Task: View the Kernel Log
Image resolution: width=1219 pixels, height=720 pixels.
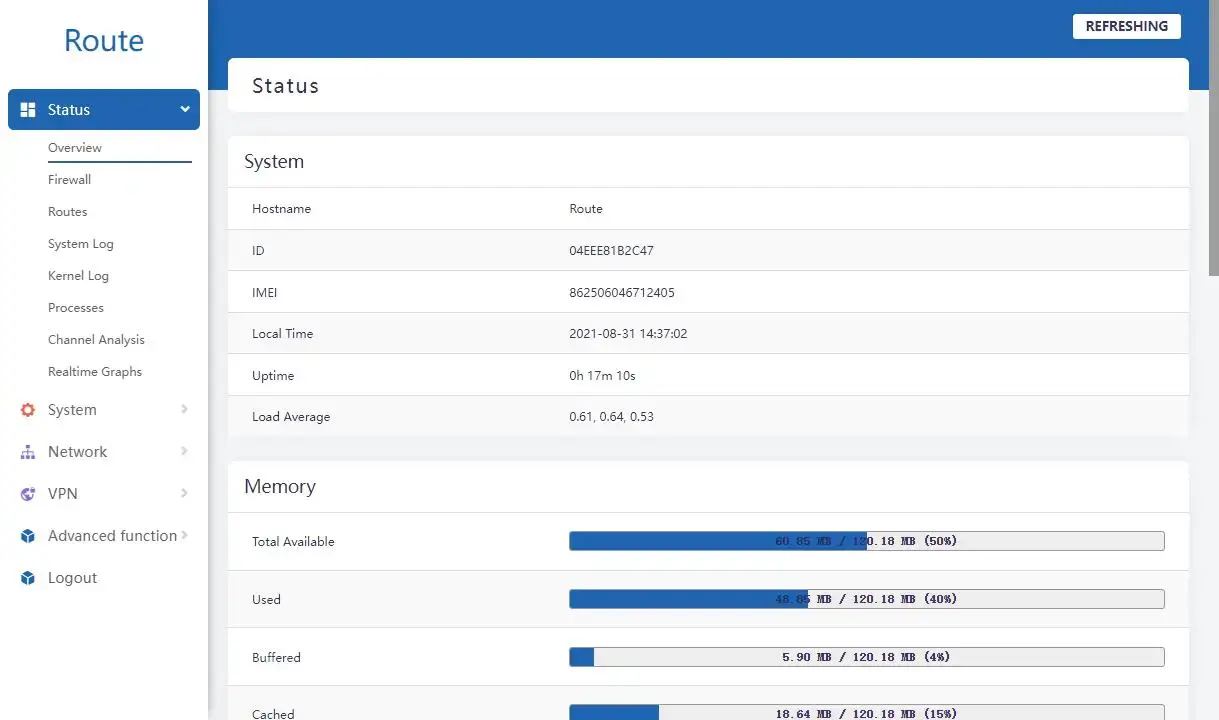Action: (x=78, y=276)
